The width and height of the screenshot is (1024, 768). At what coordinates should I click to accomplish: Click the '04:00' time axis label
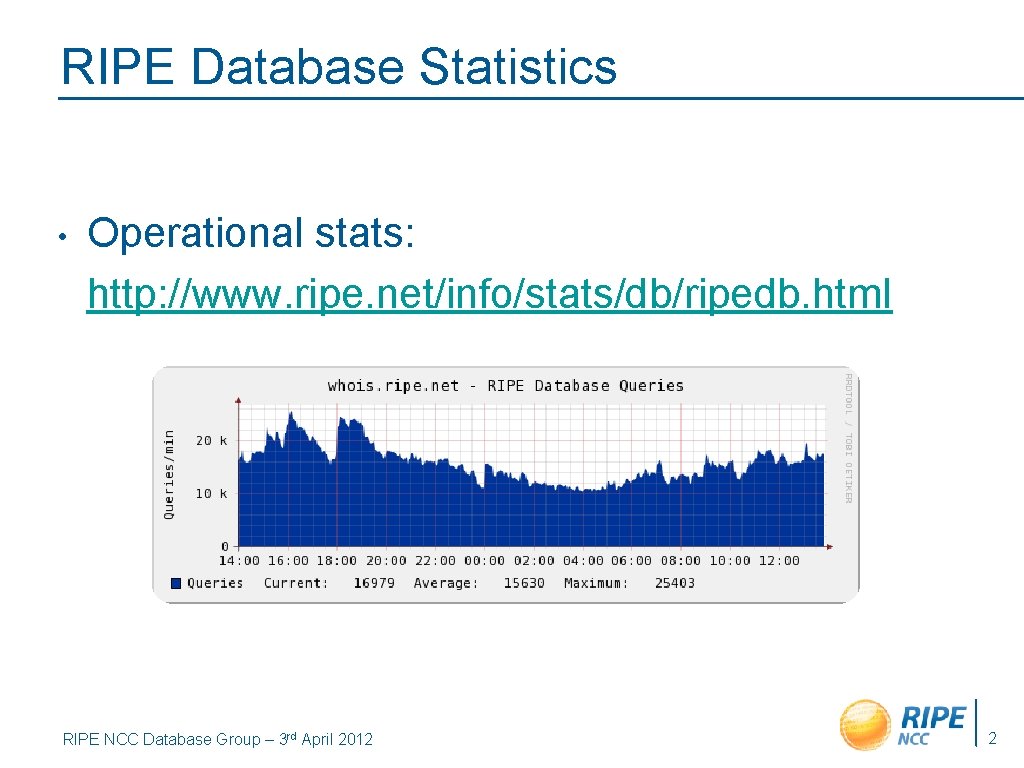583,561
